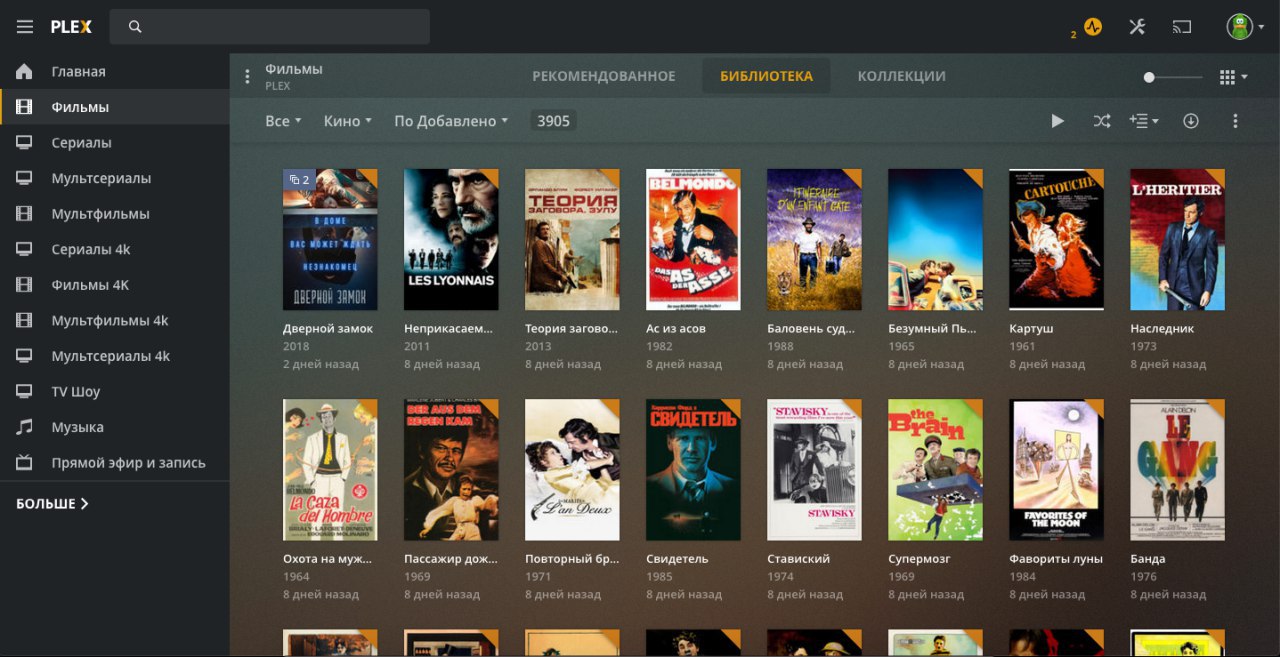Click the monitor icon next to TV Шоу
The width and height of the screenshot is (1280, 657).
pos(25,392)
